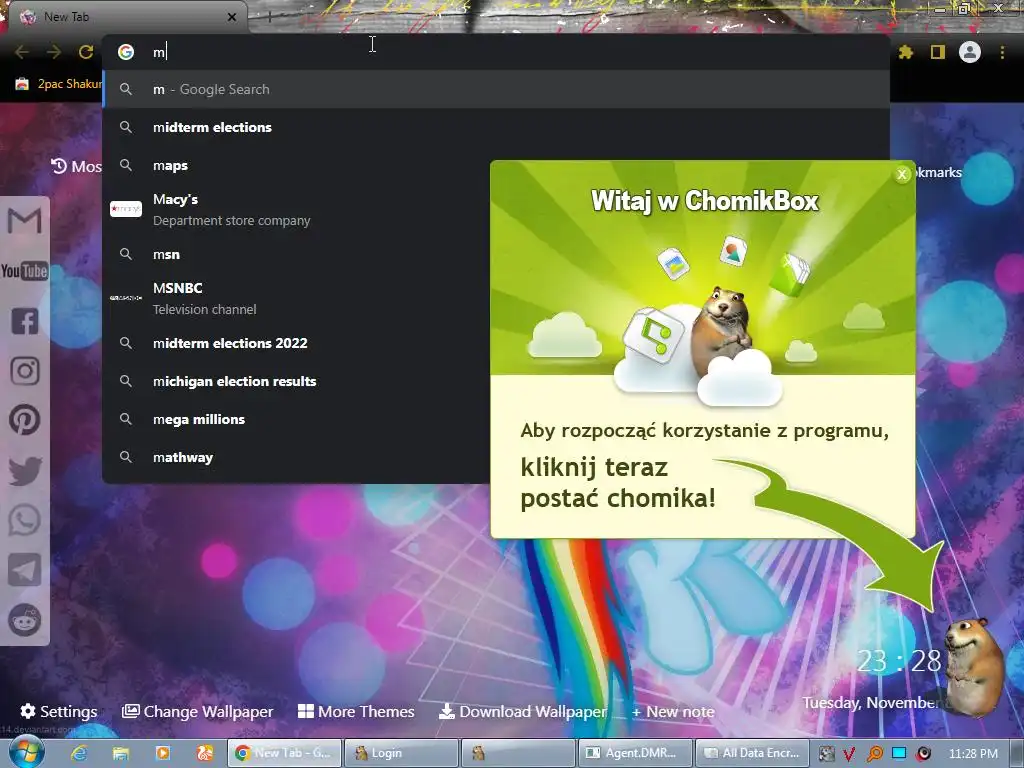Open WhatsApp shortcut in sidebar
The height and width of the screenshot is (768, 1024).
coord(25,520)
